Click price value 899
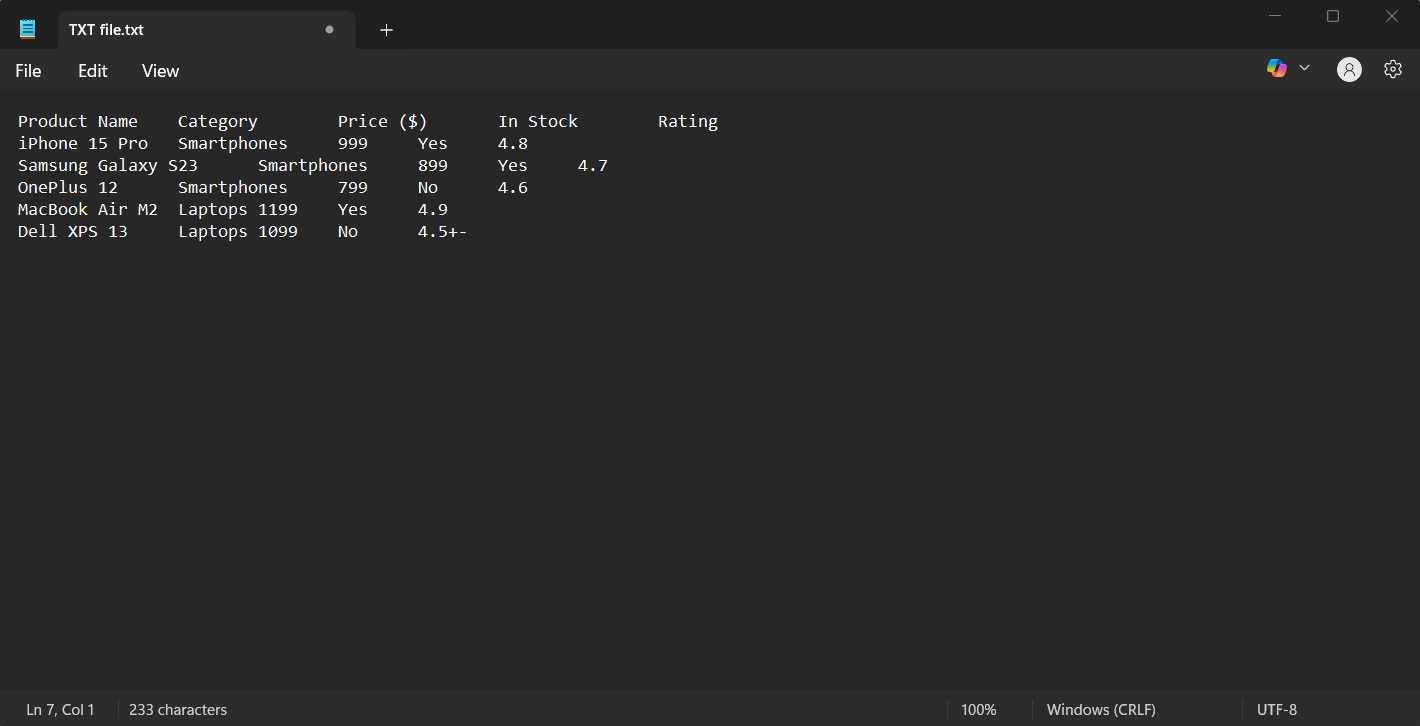Image resolution: width=1420 pixels, height=726 pixels. coord(433,165)
